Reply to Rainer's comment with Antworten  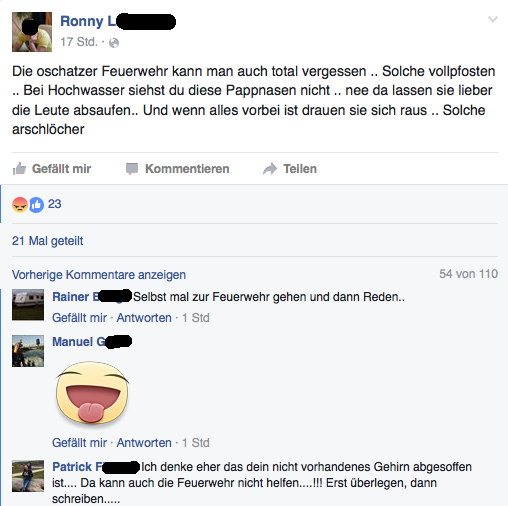[144, 318]
